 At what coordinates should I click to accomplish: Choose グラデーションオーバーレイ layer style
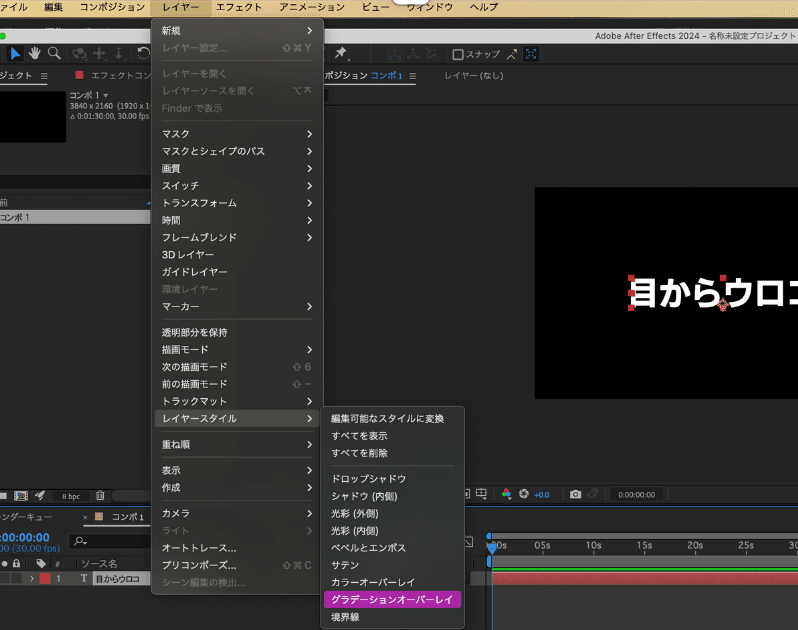click(392, 599)
